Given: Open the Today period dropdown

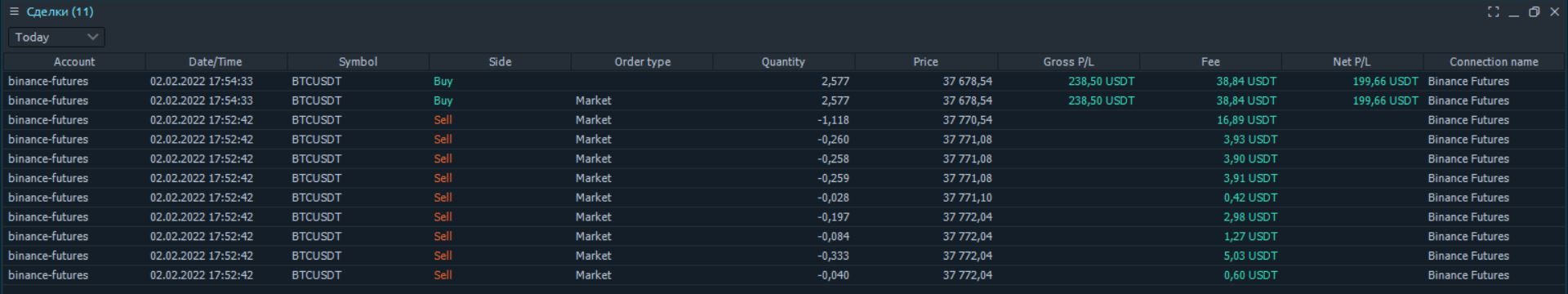Looking at the screenshot, I should point(56,37).
